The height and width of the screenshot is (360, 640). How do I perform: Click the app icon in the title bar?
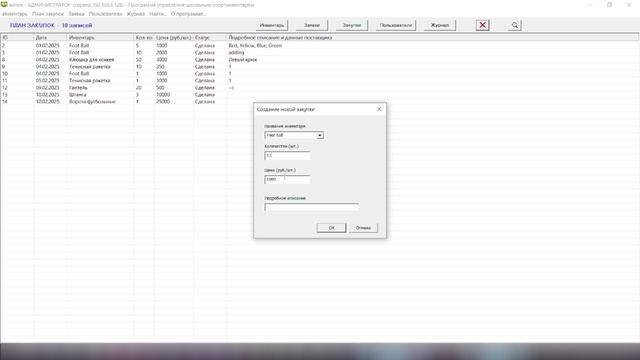coord(4,4)
